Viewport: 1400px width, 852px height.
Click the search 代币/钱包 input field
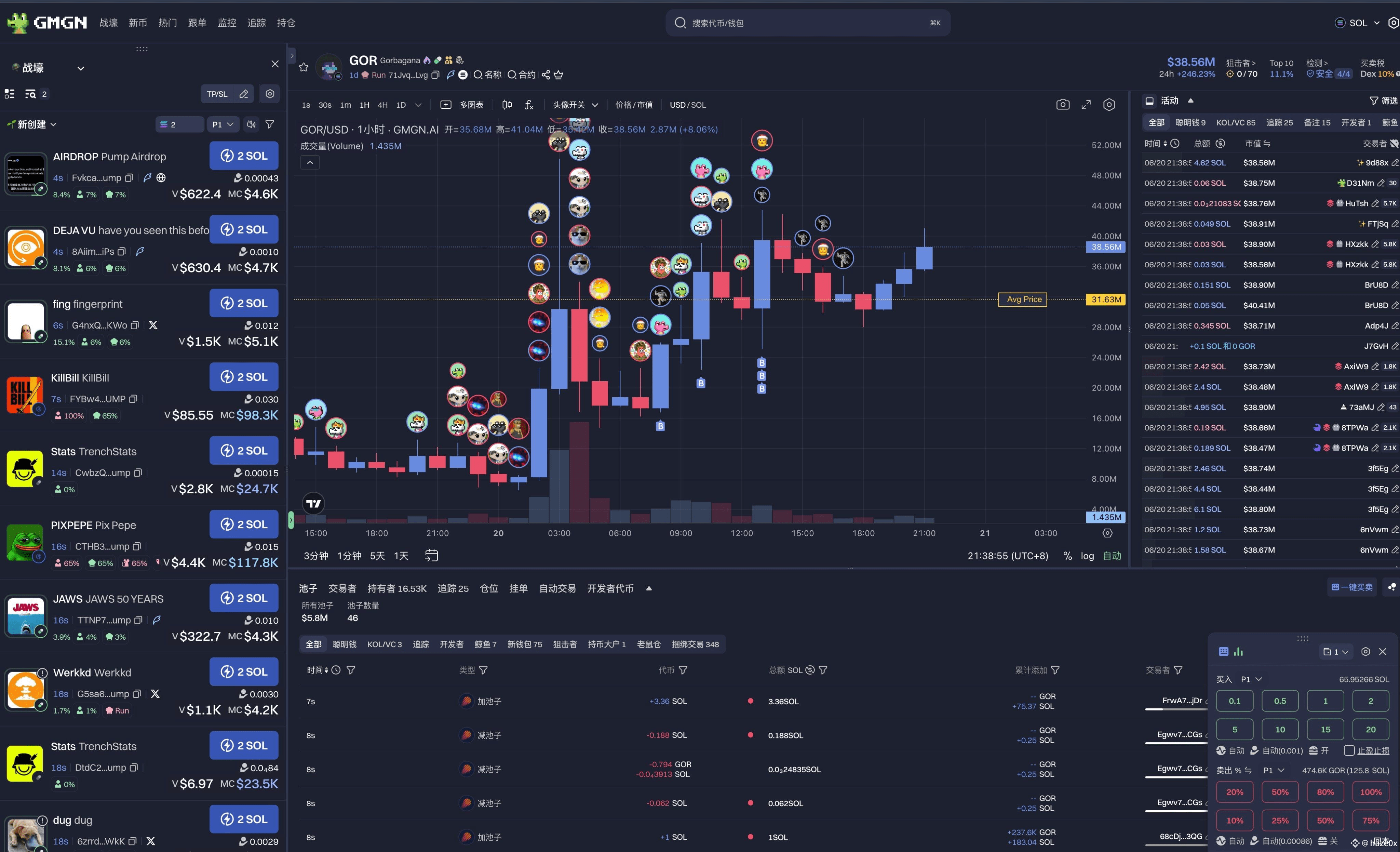[x=807, y=23]
